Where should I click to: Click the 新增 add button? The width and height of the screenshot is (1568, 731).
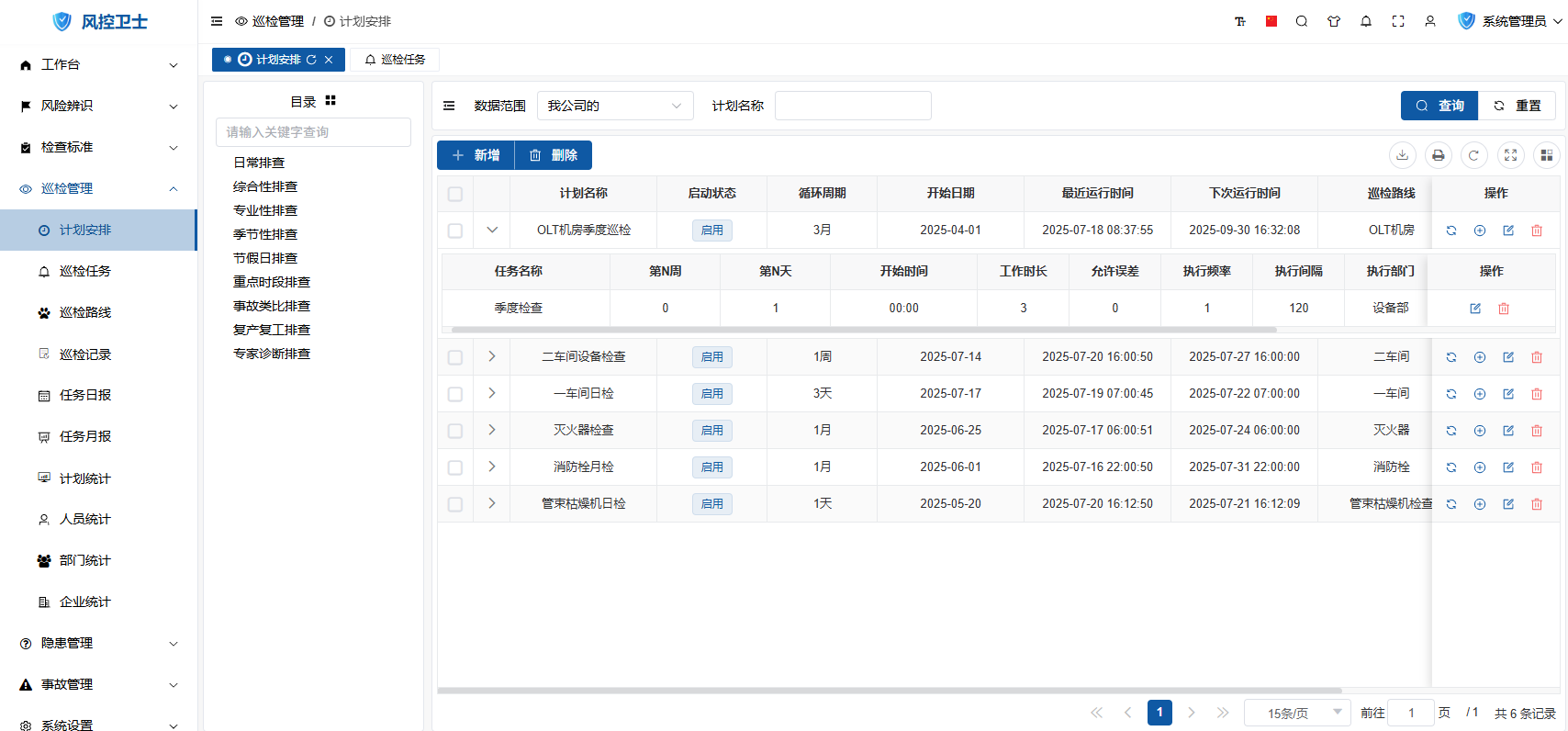point(476,155)
